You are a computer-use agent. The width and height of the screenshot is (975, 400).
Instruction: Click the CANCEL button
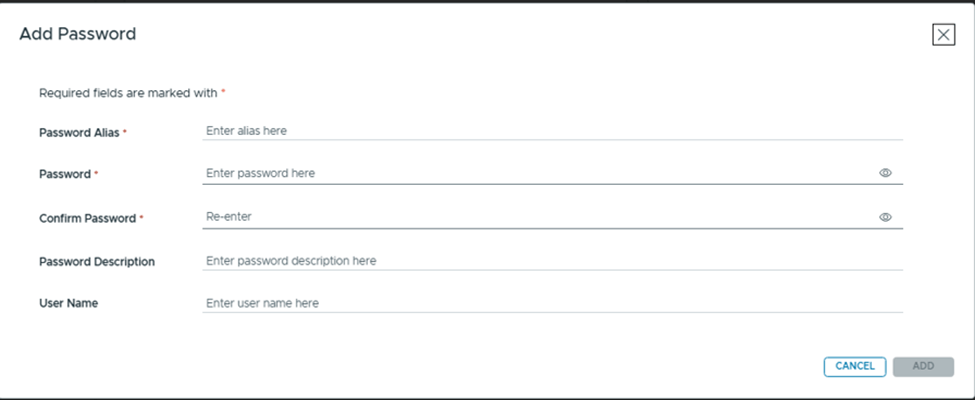coord(855,366)
